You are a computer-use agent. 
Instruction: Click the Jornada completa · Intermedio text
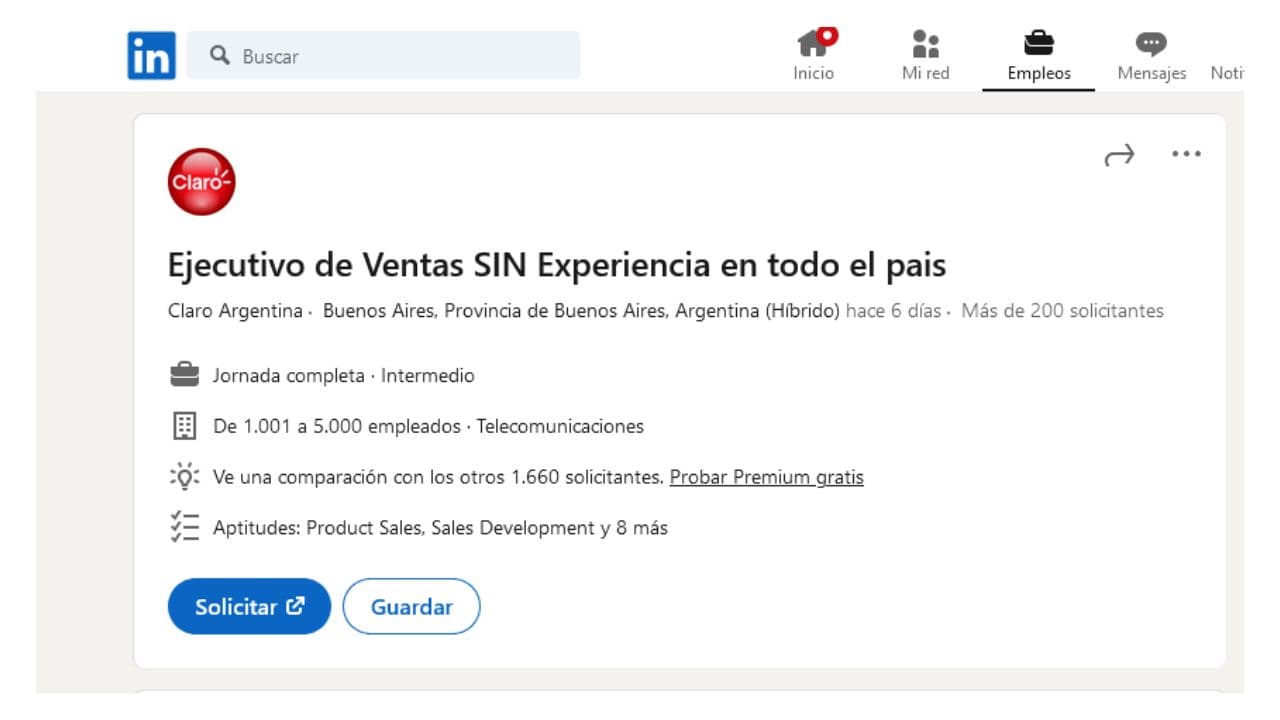point(344,376)
